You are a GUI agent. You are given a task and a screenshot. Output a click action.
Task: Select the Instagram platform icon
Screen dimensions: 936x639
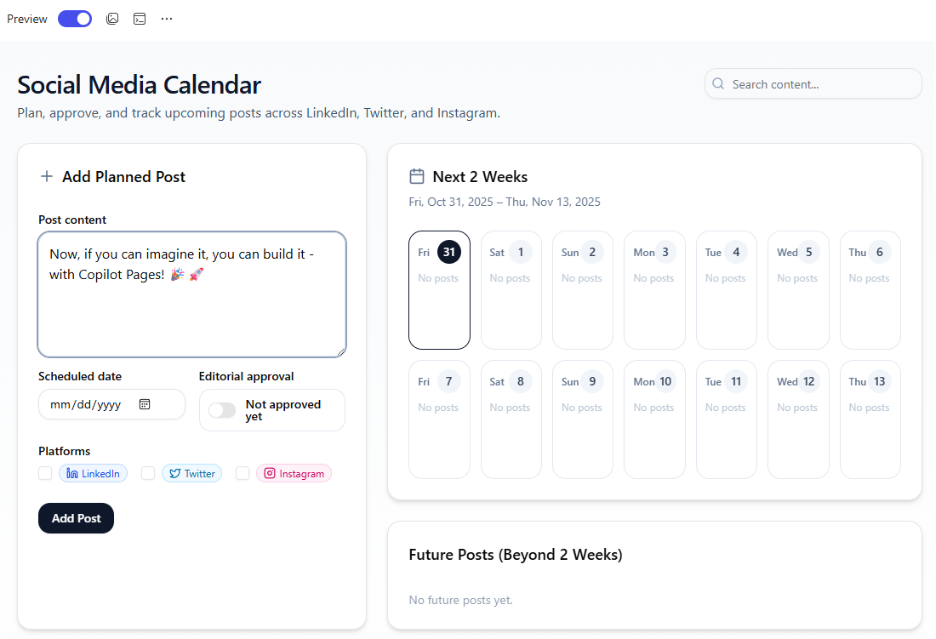point(270,473)
